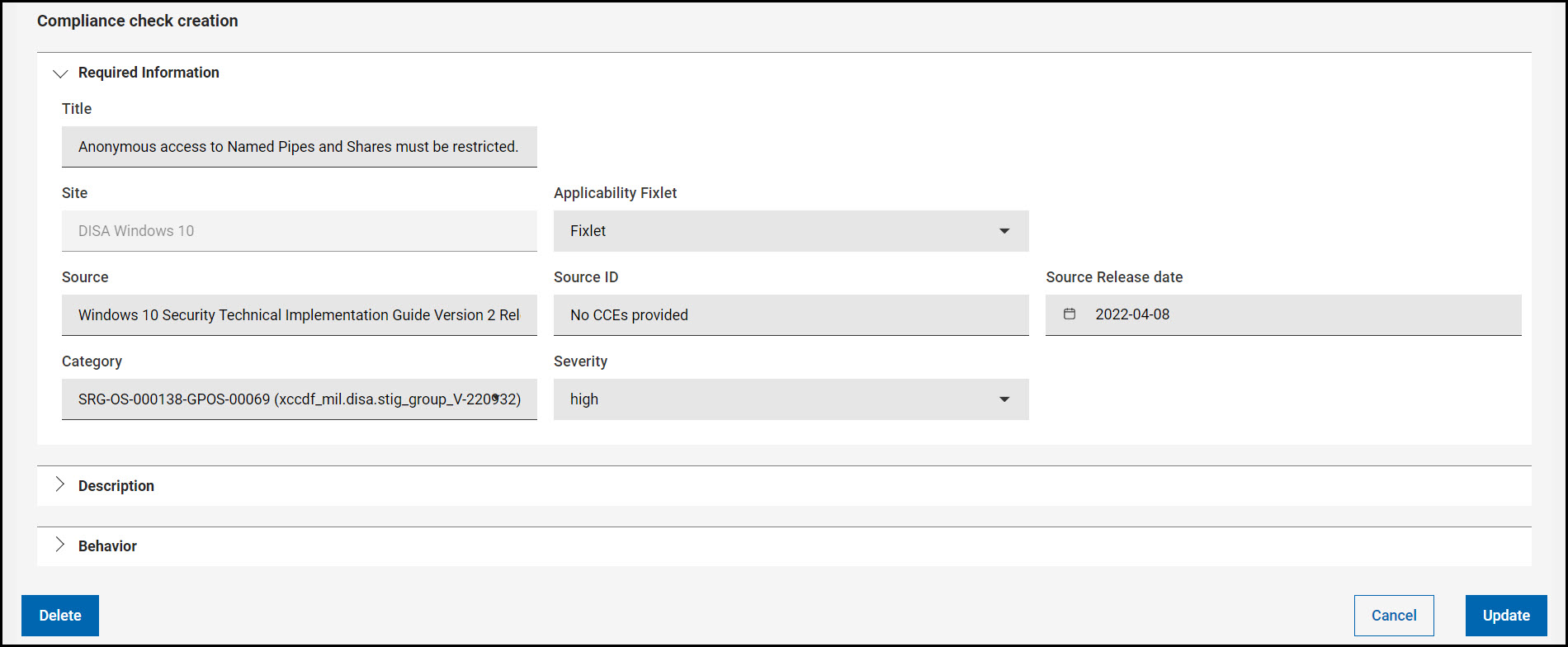Viewport: 1568px width, 647px height.
Task: Click the Description header text
Action: (116, 486)
